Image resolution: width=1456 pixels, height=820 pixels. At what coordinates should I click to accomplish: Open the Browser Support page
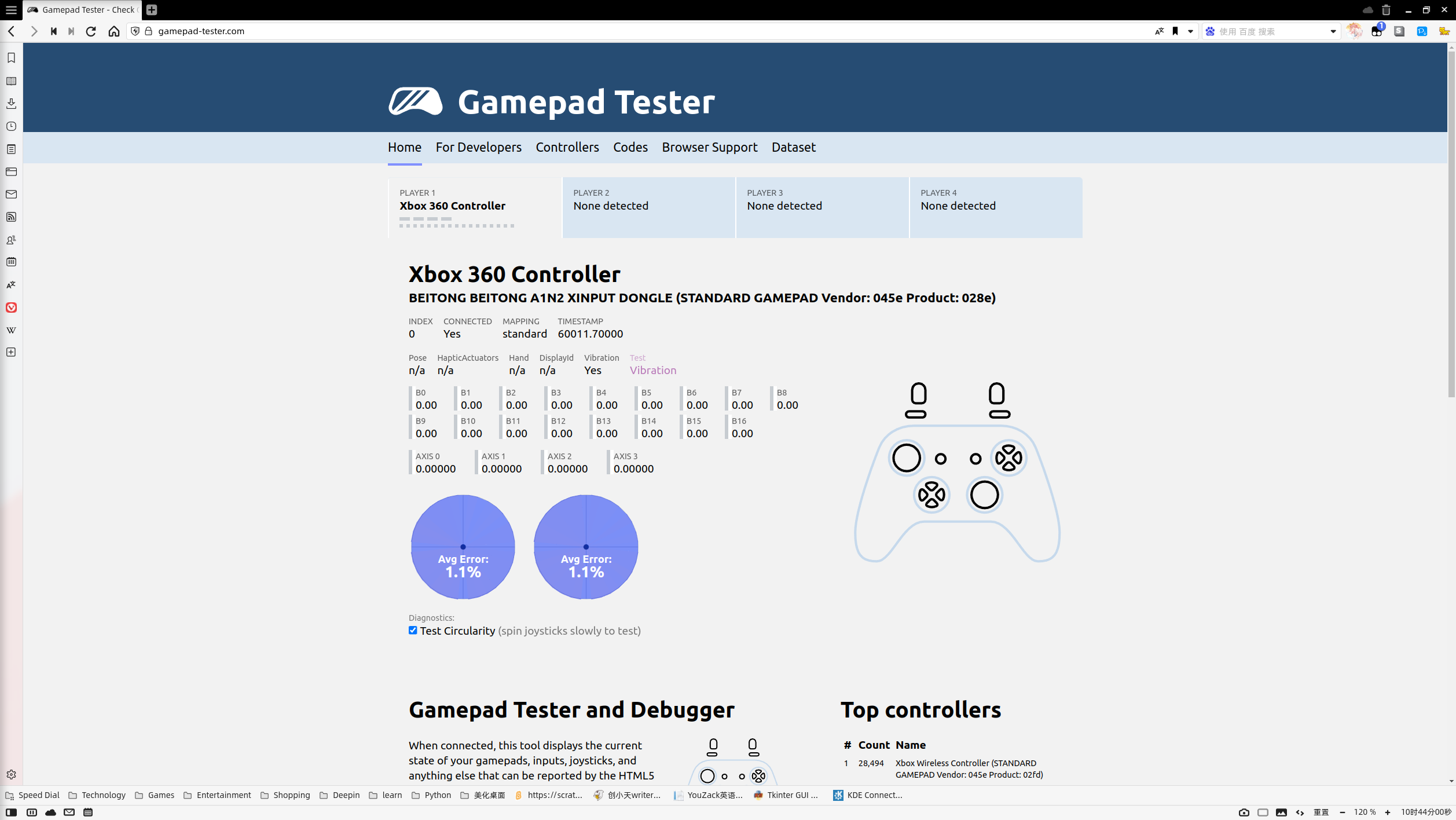[709, 148]
